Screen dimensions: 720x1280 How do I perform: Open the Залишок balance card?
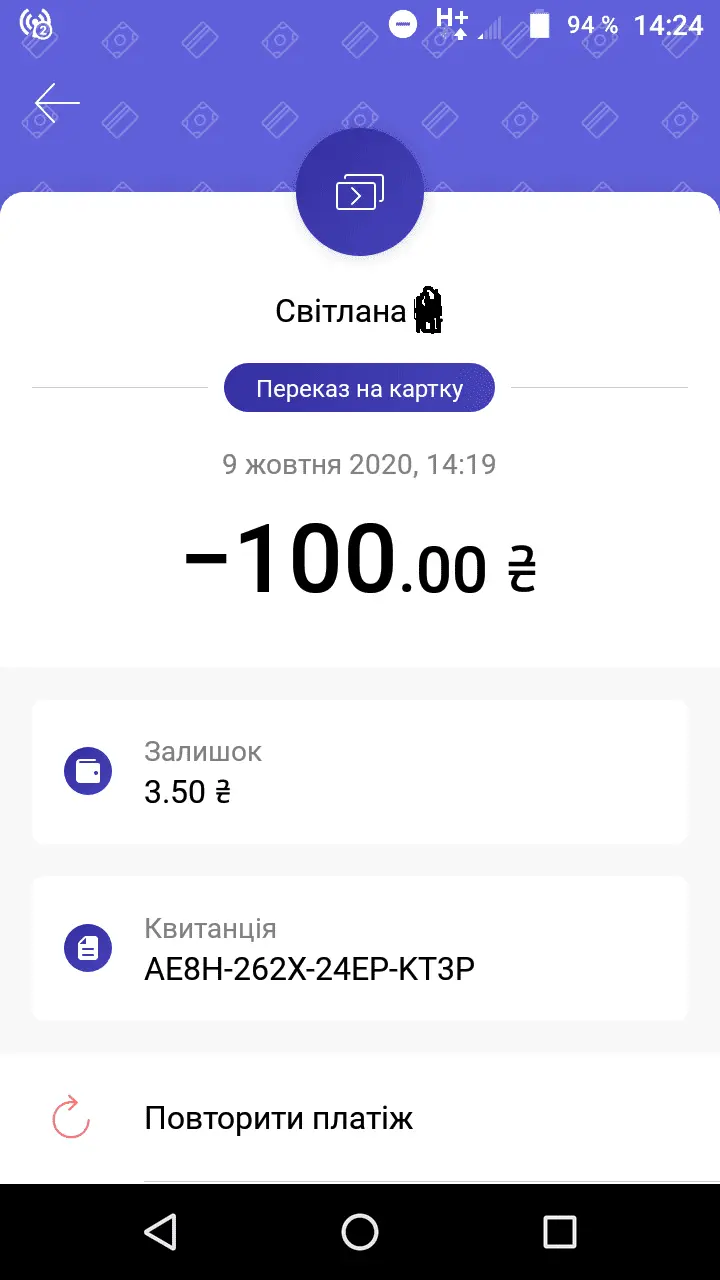[x=360, y=772]
